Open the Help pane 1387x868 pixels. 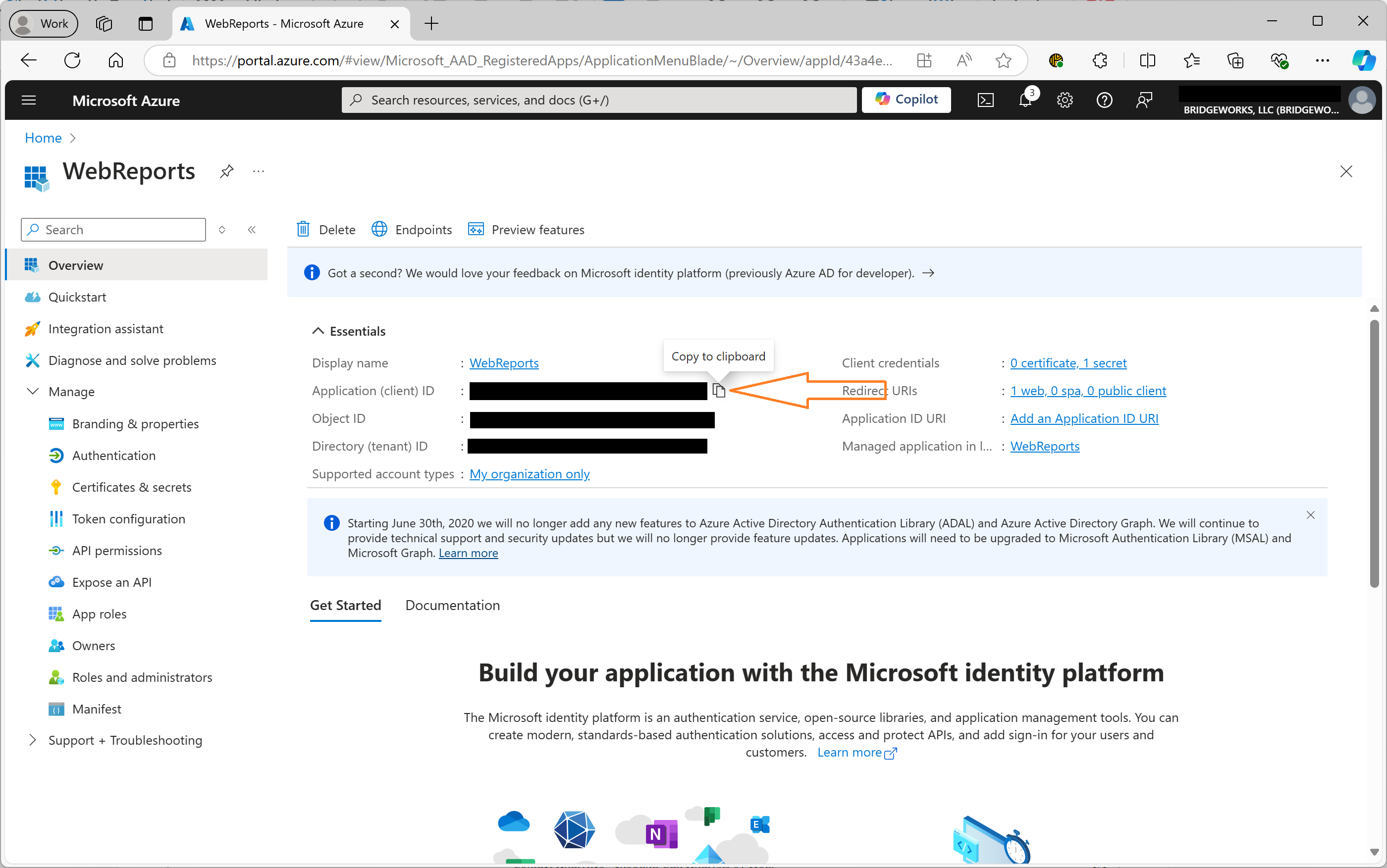tap(1104, 100)
